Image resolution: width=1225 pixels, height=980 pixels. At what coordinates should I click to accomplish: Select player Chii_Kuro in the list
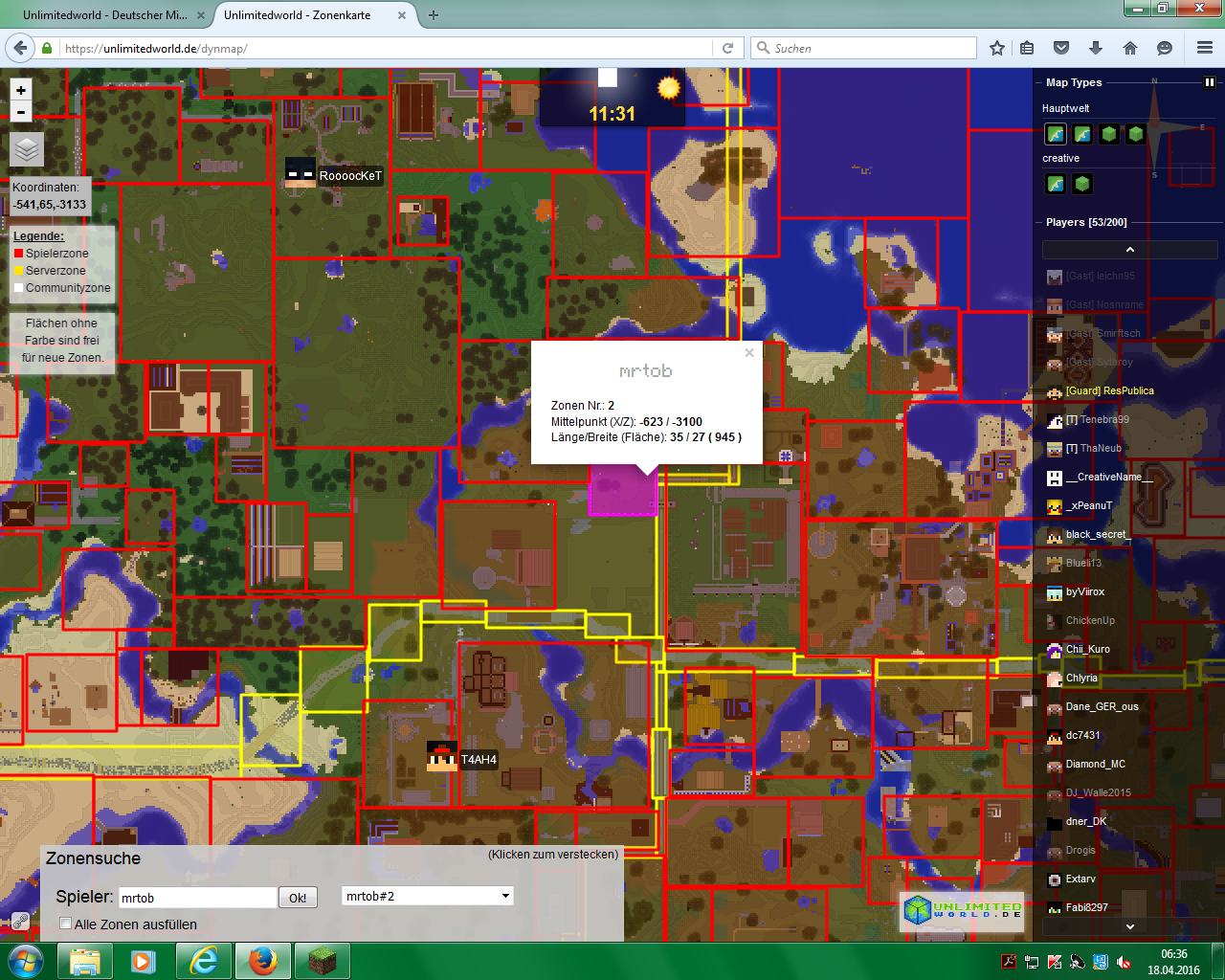1088,649
